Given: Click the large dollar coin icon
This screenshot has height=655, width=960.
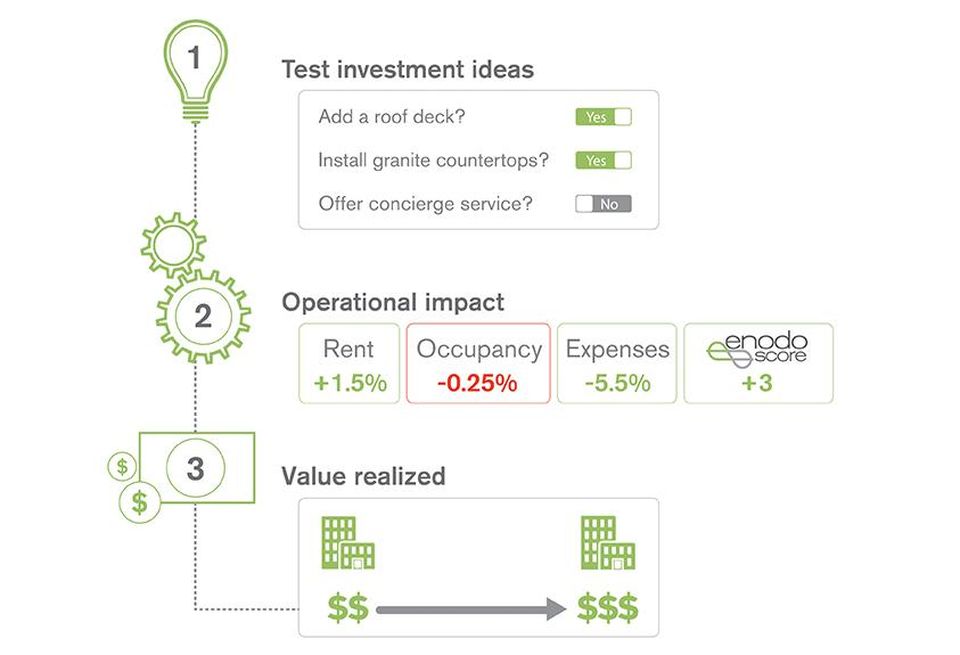Looking at the screenshot, I should click(140, 502).
